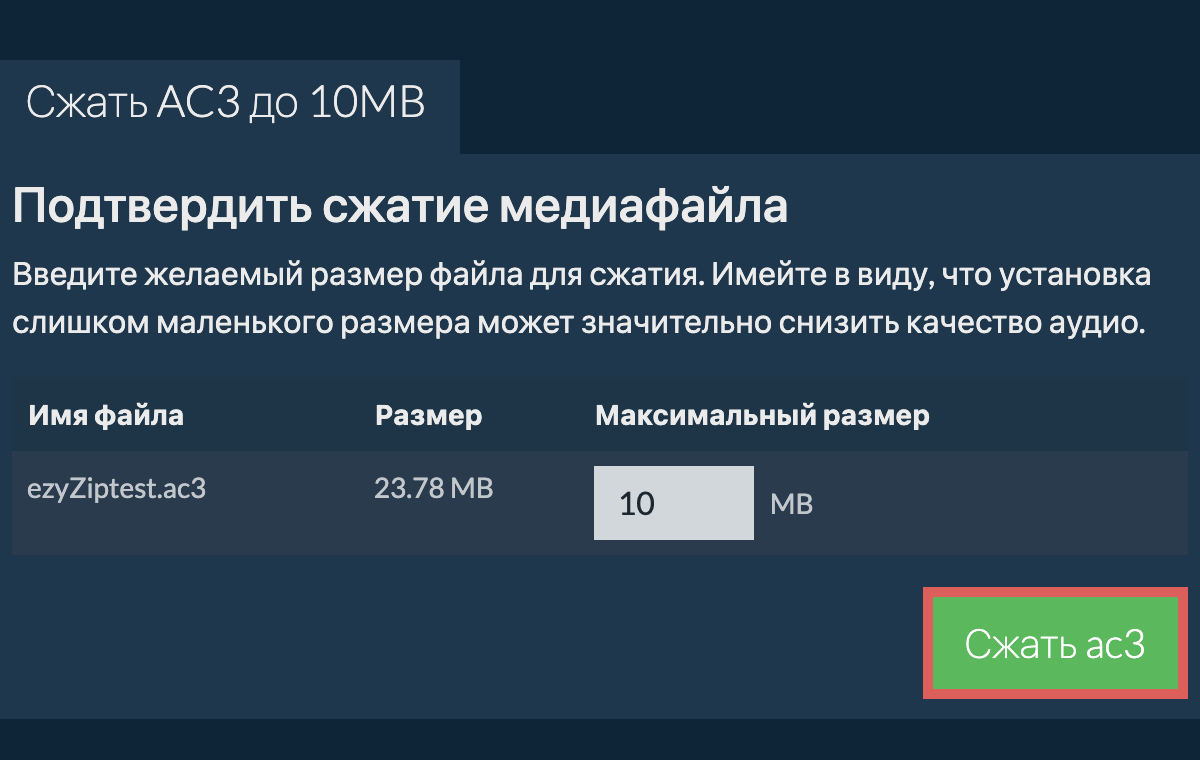
Task: Click the "Имя файла" column header
Action: pyautogui.click(x=106, y=415)
